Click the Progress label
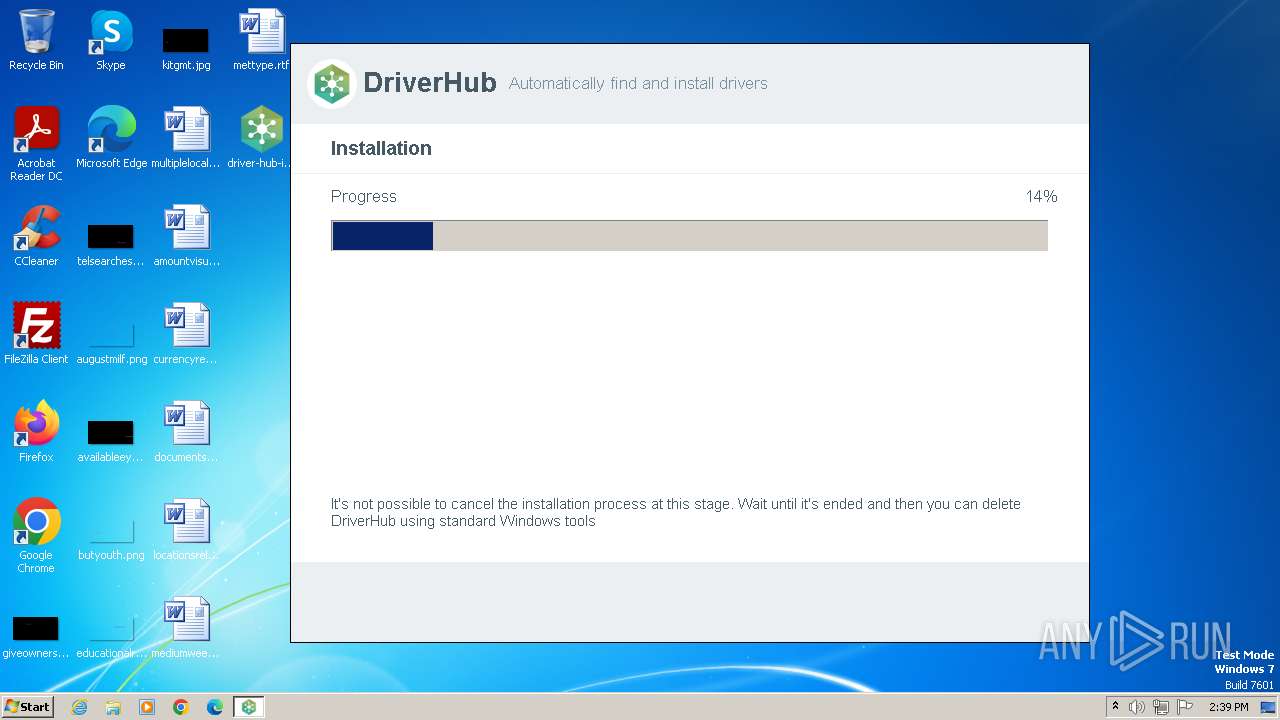Viewport: 1280px width, 720px height. (x=364, y=196)
